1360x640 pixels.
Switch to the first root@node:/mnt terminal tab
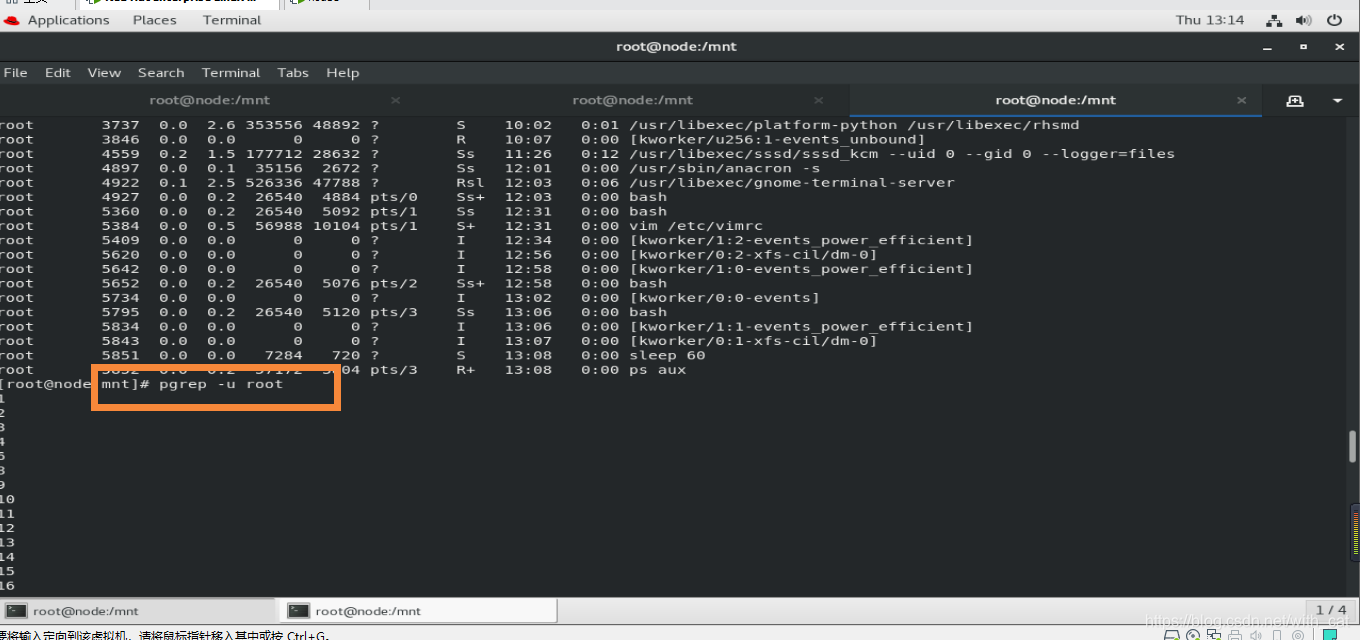coord(210,100)
